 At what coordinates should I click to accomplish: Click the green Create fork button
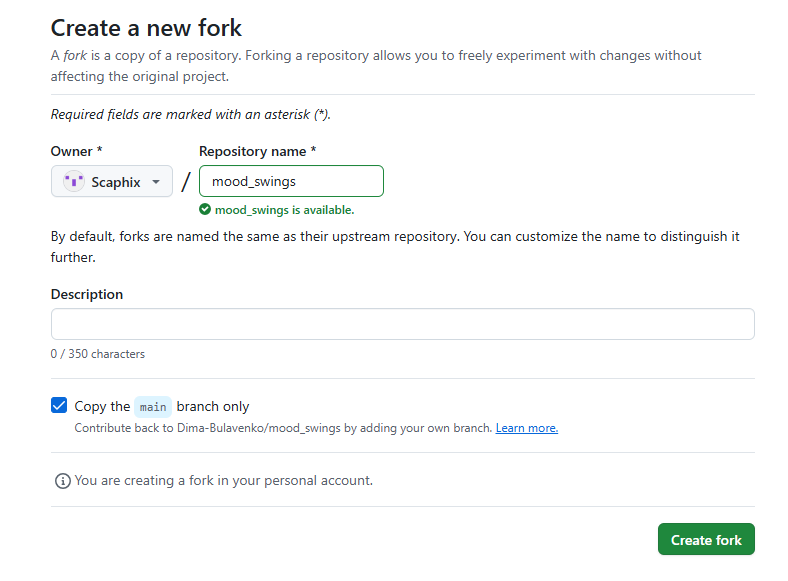click(706, 539)
